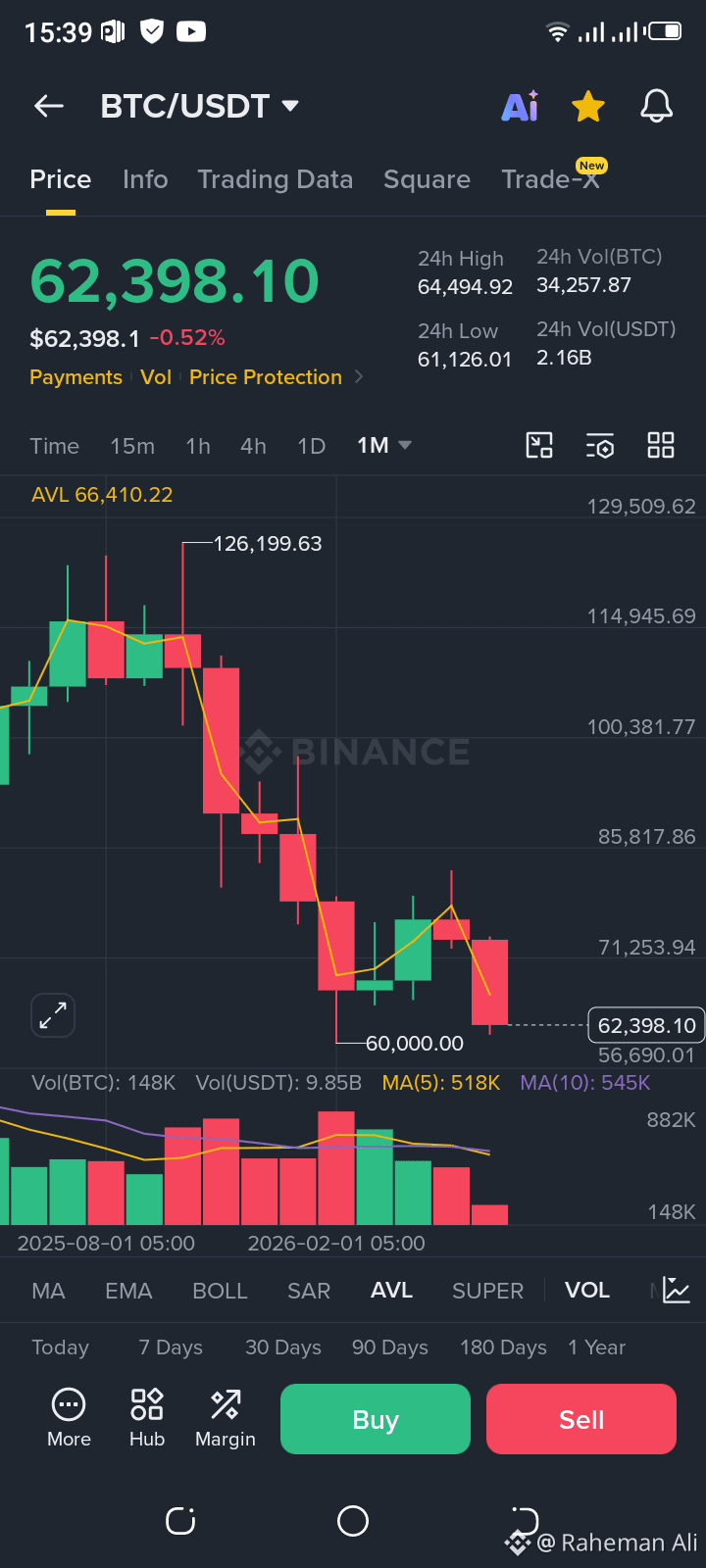The height and width of the screenshot is (1568, 706).
Task: Open the chart grid layout icon
Action: click(x=661, y=445)
